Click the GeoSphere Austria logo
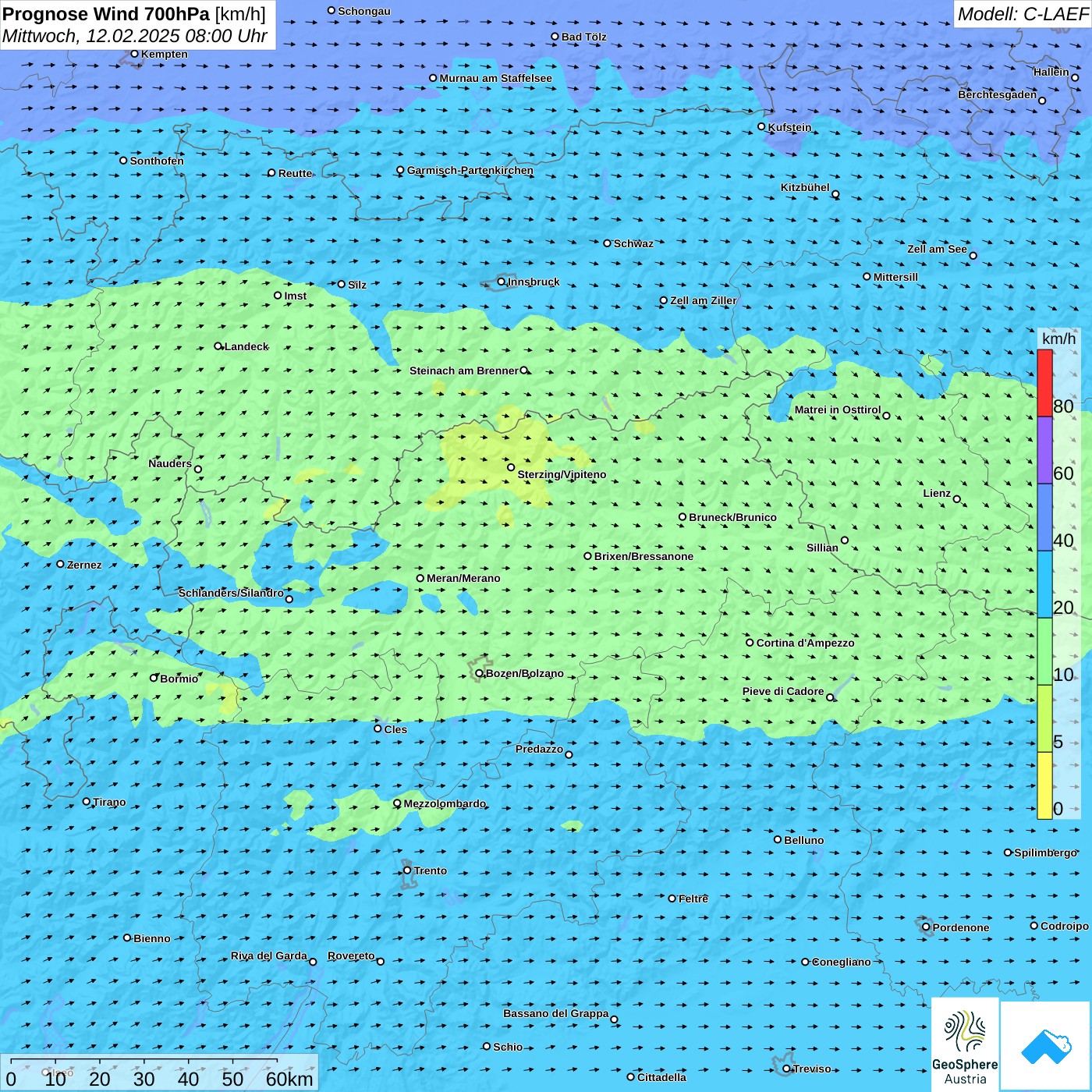The width and height of the screenshot is (1092, 1092). click(x=965, y=1045)
